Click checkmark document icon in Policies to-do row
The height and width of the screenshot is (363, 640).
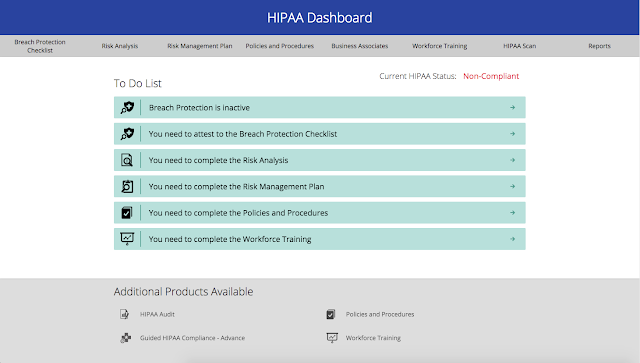click(127, 213)
